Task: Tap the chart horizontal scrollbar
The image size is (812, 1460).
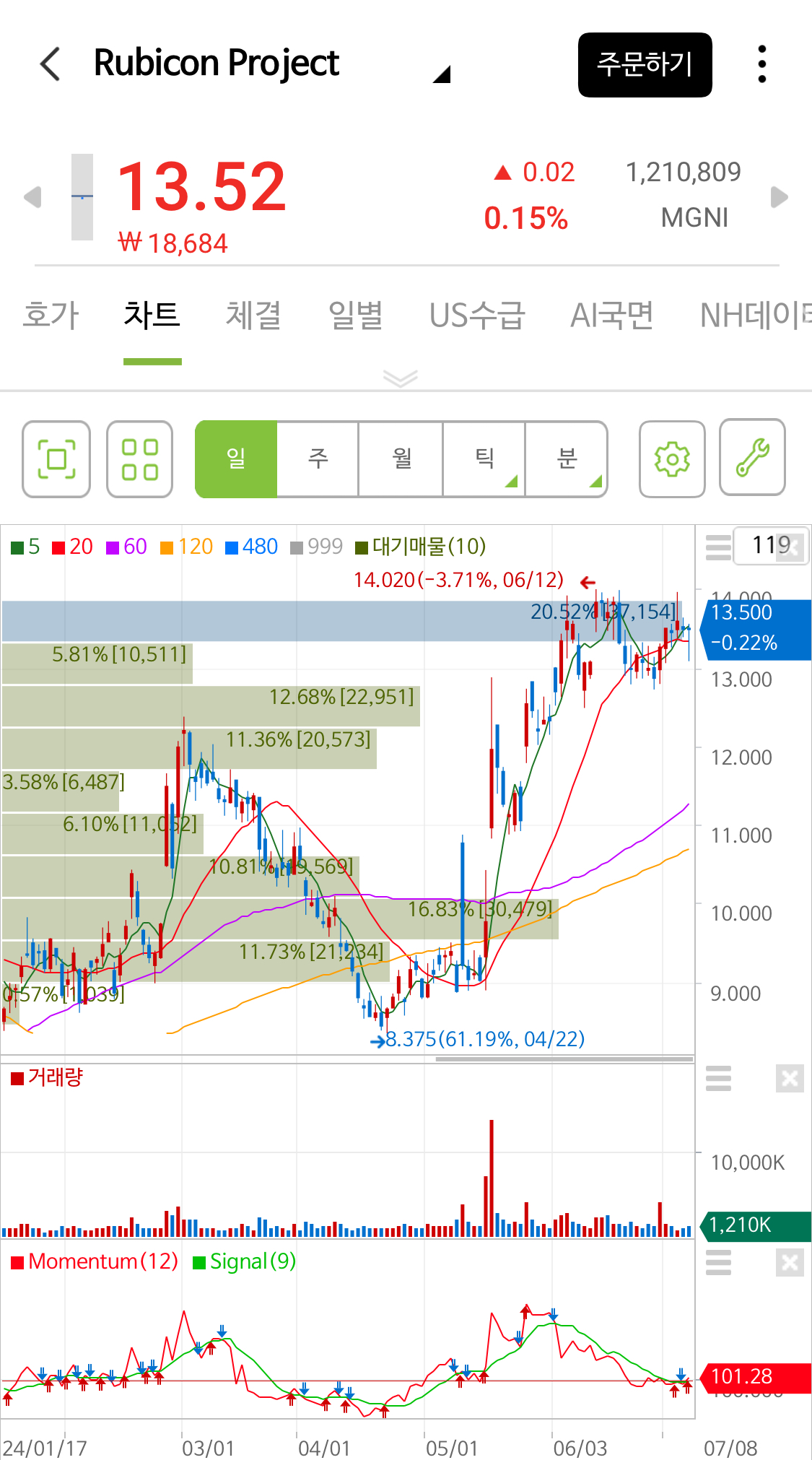Action: [x=564, y=1059]
